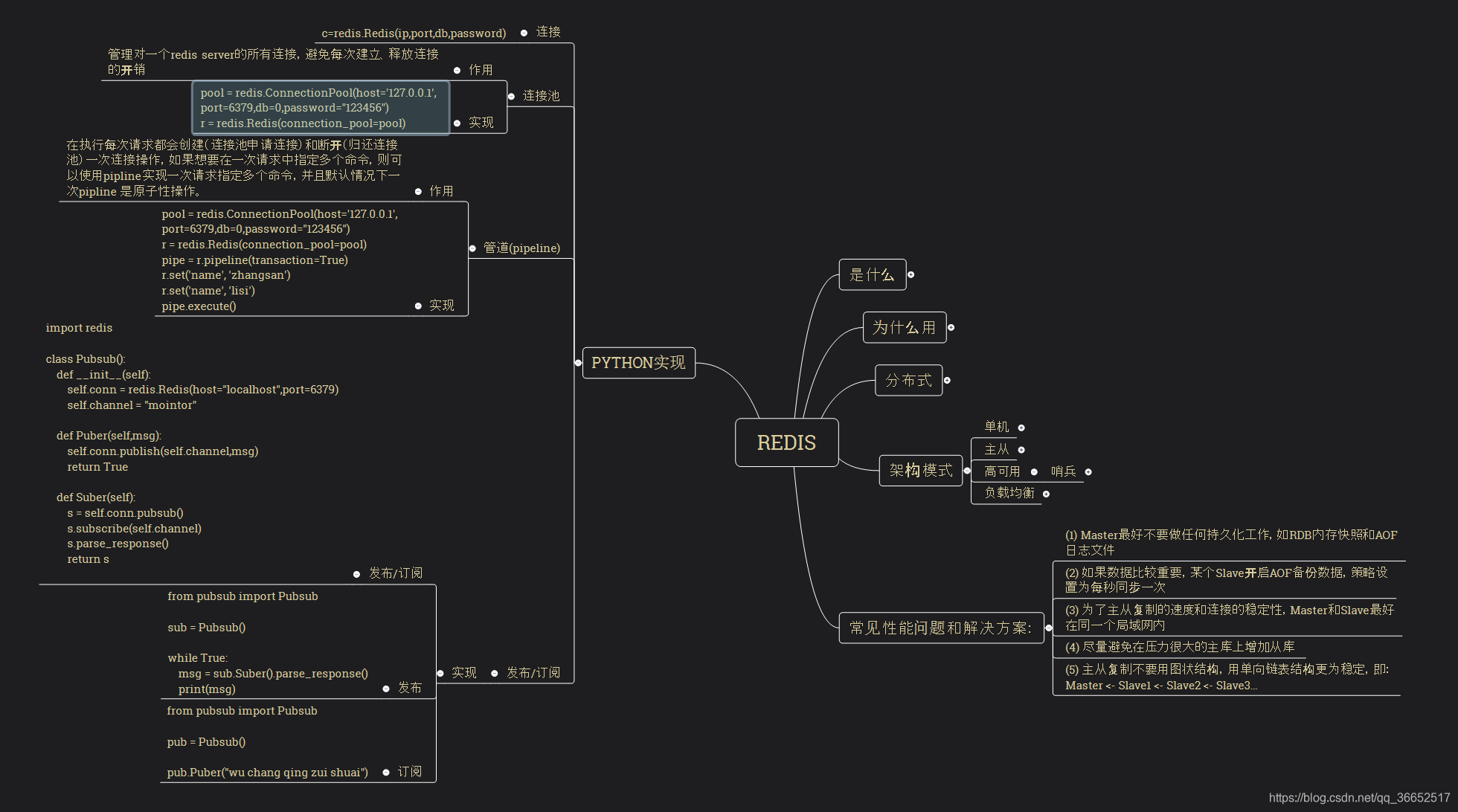This screenshot has height=812, width=1458.
Task: Expand the dot next to 负载均衡
Action: [1046, 494]
